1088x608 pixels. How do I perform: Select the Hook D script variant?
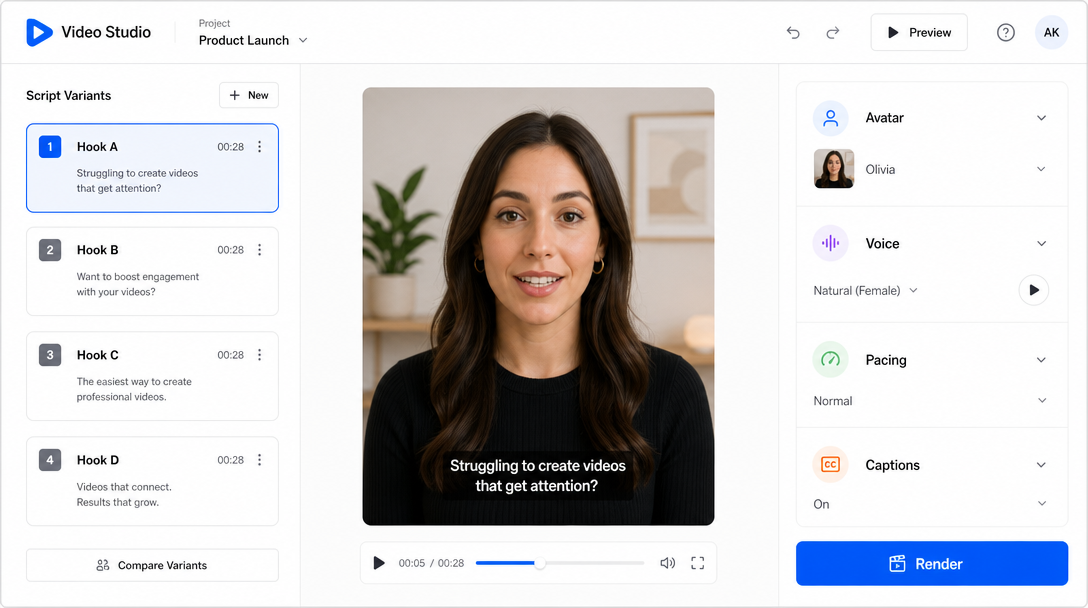click(152, 481)
